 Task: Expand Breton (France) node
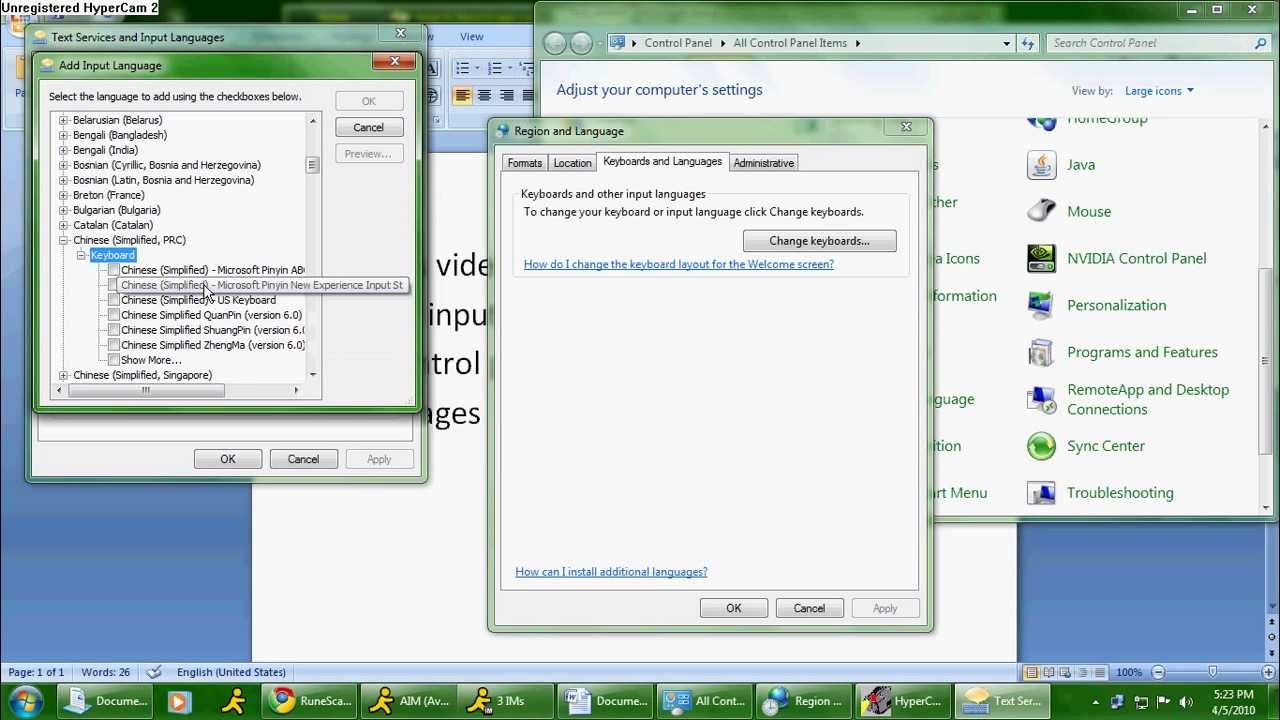pyautogui.click(x=64, y=195)
